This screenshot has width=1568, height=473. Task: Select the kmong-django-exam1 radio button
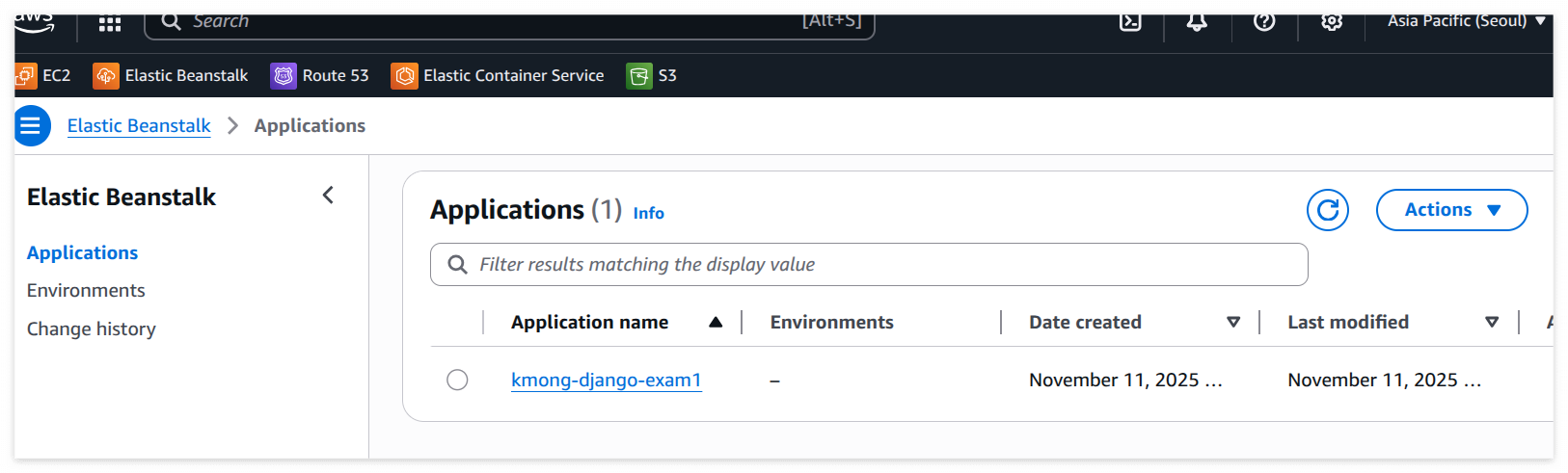click(457, 380)
